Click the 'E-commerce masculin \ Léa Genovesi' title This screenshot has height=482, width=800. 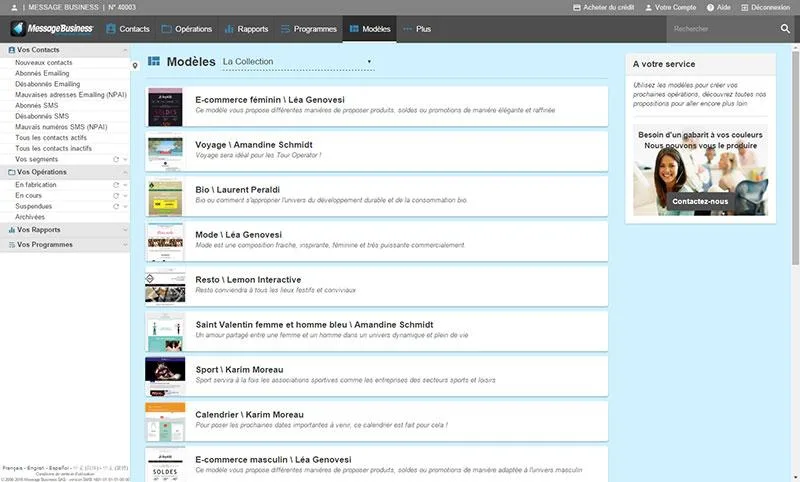[273, 460]
